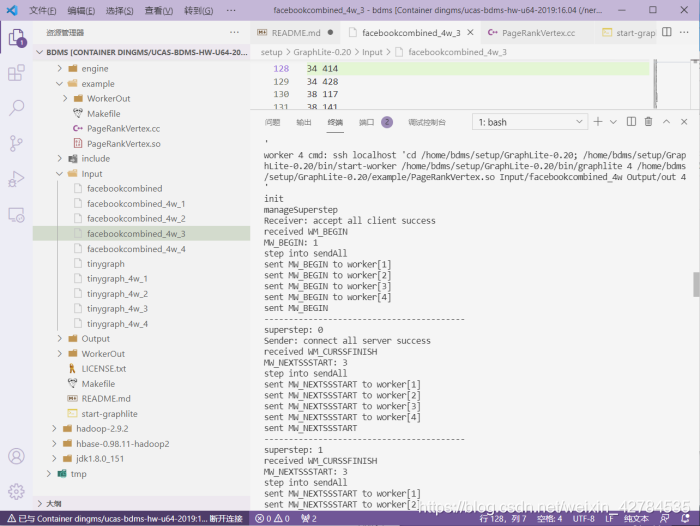Screen dimensions: 700x526
Task: Switch to the 调试控制台 panel tab
Action: (x=427, y=122)
